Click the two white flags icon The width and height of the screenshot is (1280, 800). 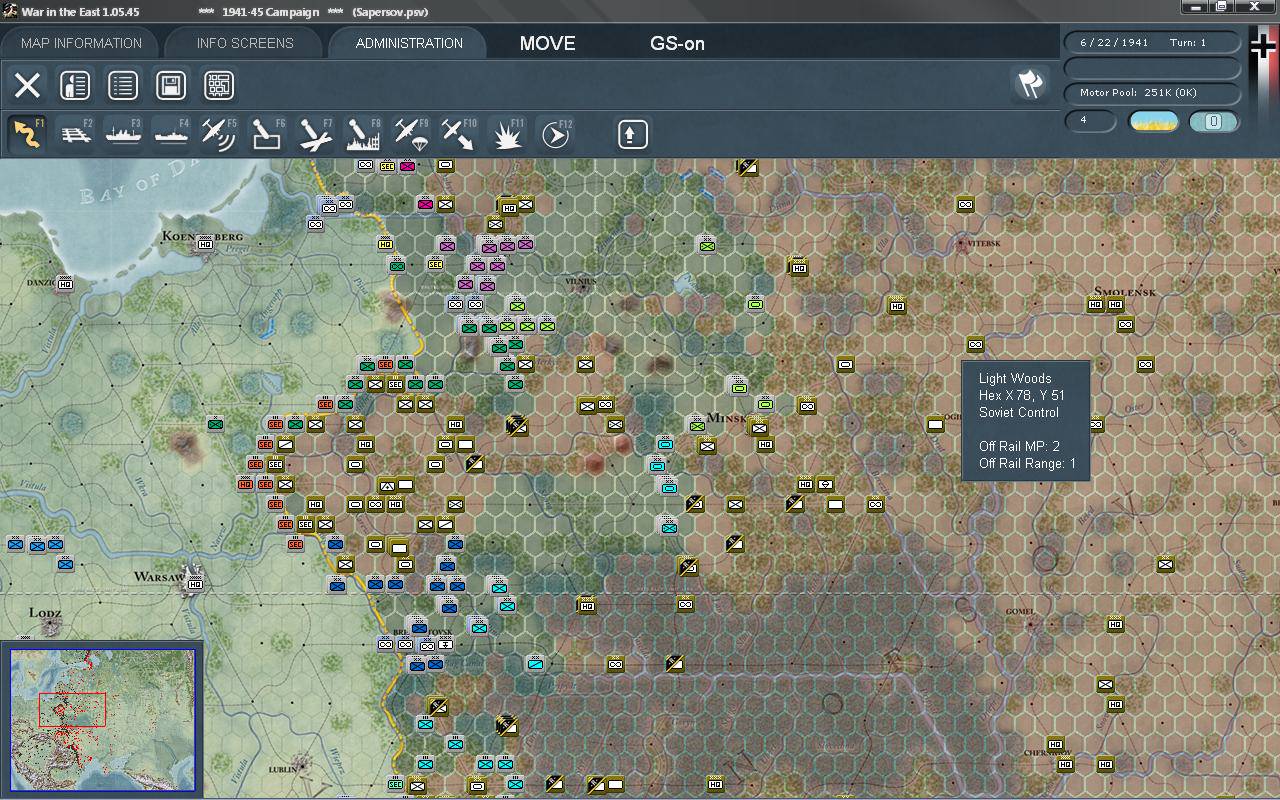pyautogui.click(x=1030, y=84)
